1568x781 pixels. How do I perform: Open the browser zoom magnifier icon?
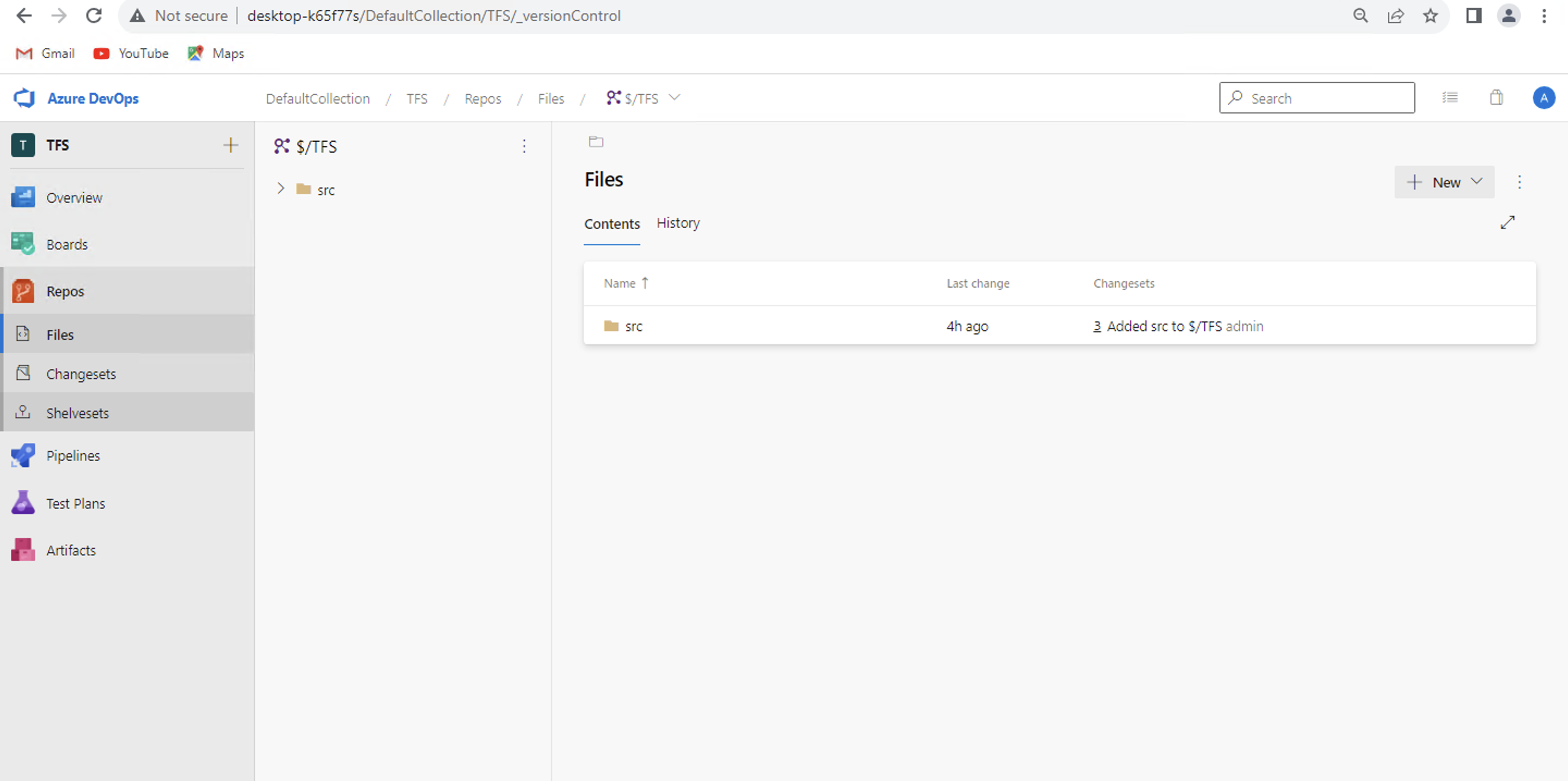1361,15
